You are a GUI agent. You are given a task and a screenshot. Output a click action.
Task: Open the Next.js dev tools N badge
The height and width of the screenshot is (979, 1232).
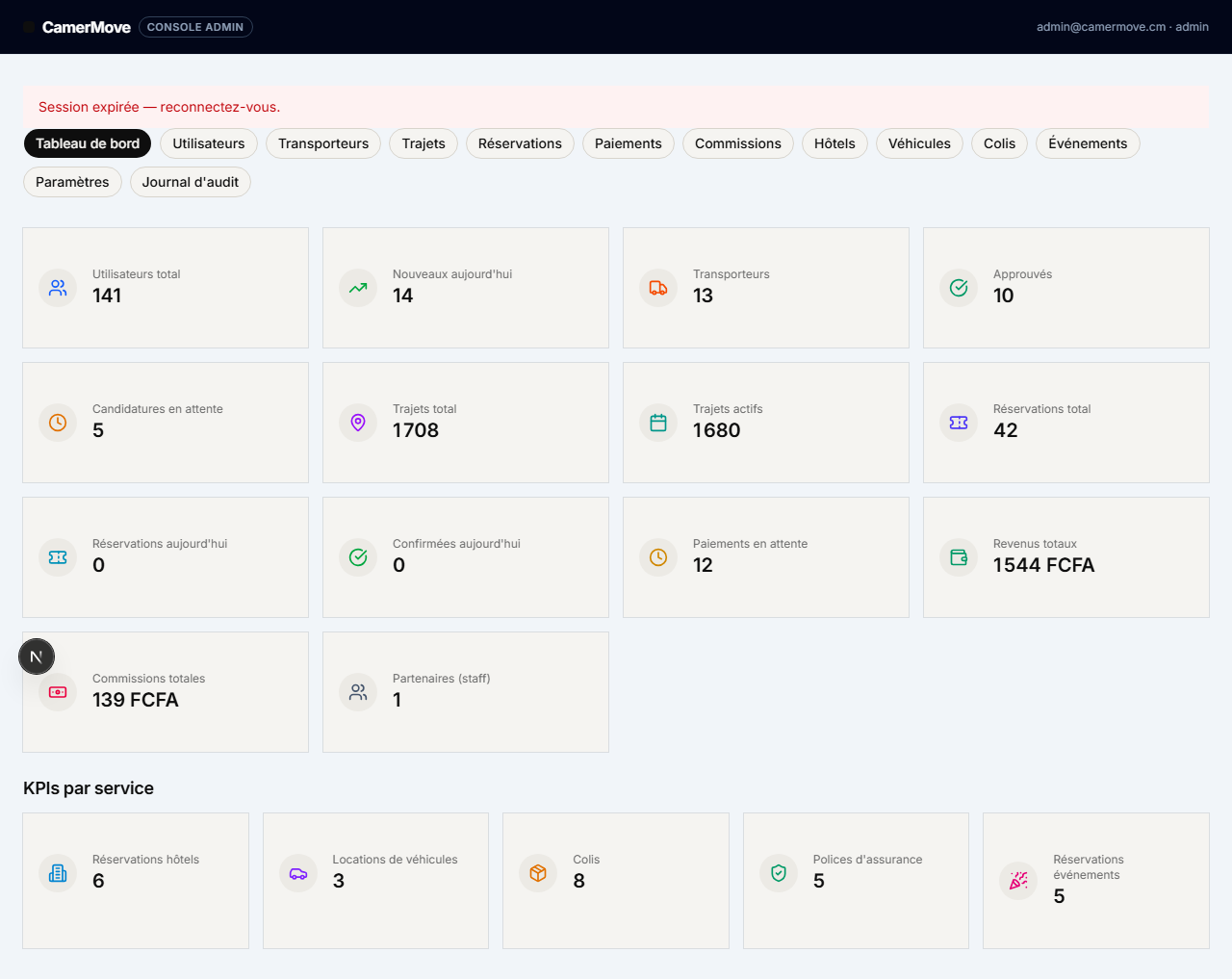click(37, 657)
